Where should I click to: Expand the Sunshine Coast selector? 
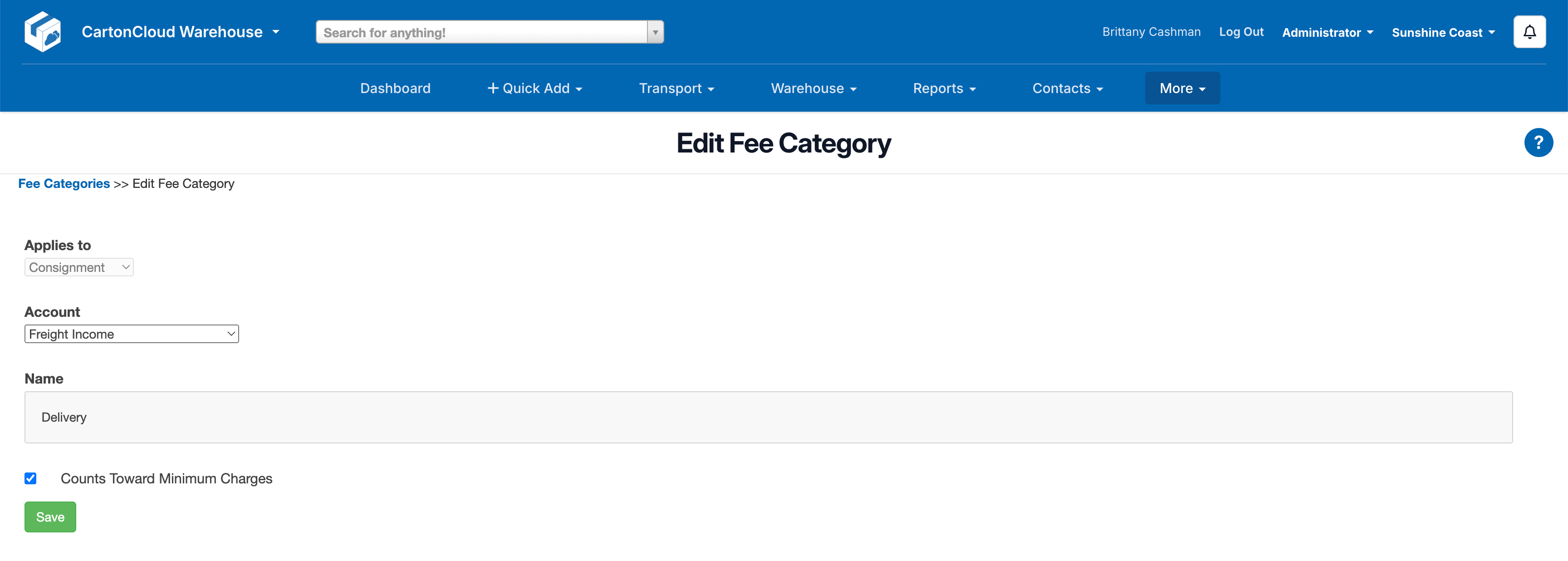[1443, 32]
